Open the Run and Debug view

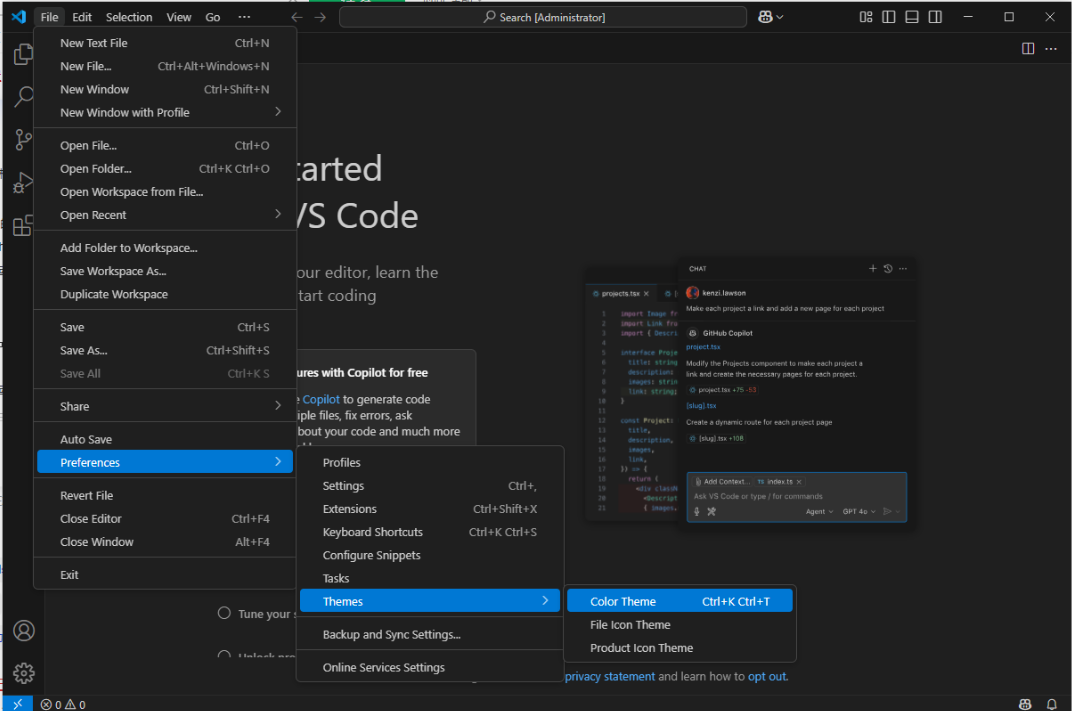click(23, 183)
